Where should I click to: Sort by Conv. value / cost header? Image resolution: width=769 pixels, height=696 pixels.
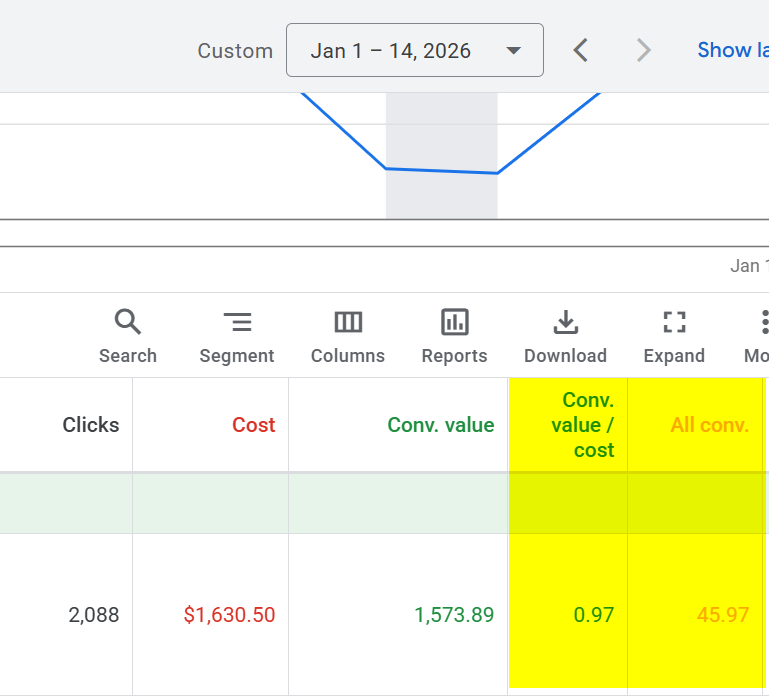[583, 425]
